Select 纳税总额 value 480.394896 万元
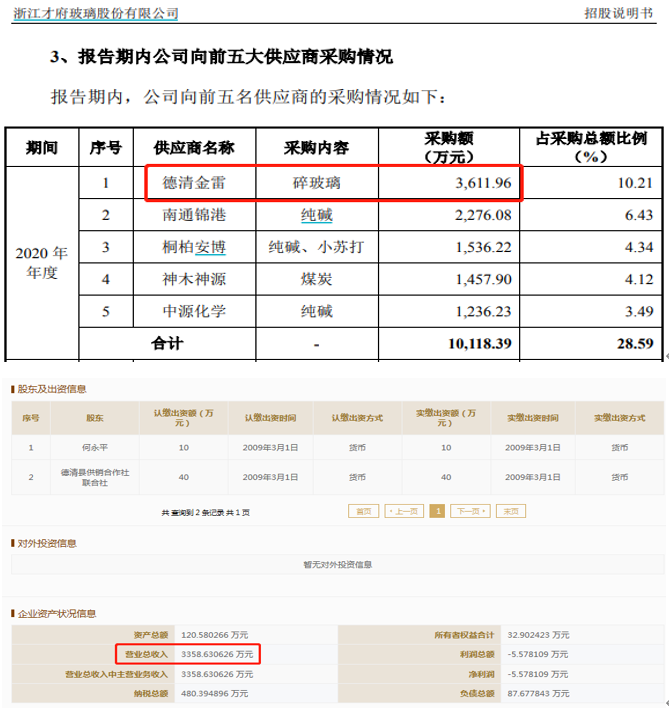Screen dimensions: 669x713 (x=214, y=693)
